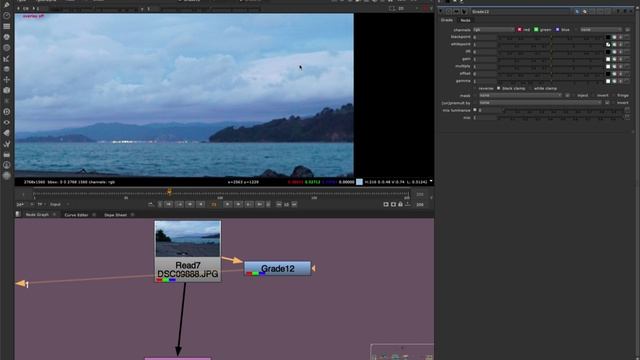Screen dimensions: 640x360
Task: Click the viewer lock icon
Action: point(400,204)
